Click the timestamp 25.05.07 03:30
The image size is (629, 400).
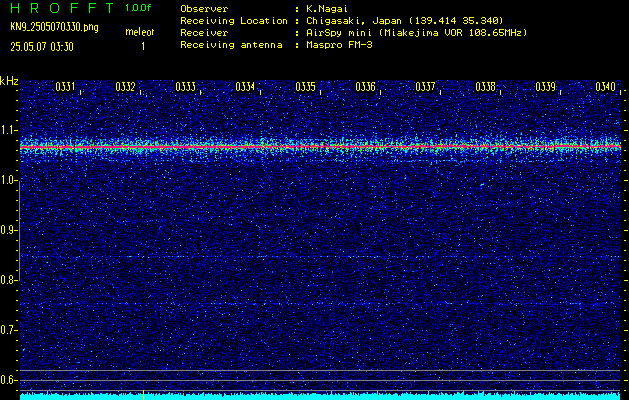click(42, 47)
